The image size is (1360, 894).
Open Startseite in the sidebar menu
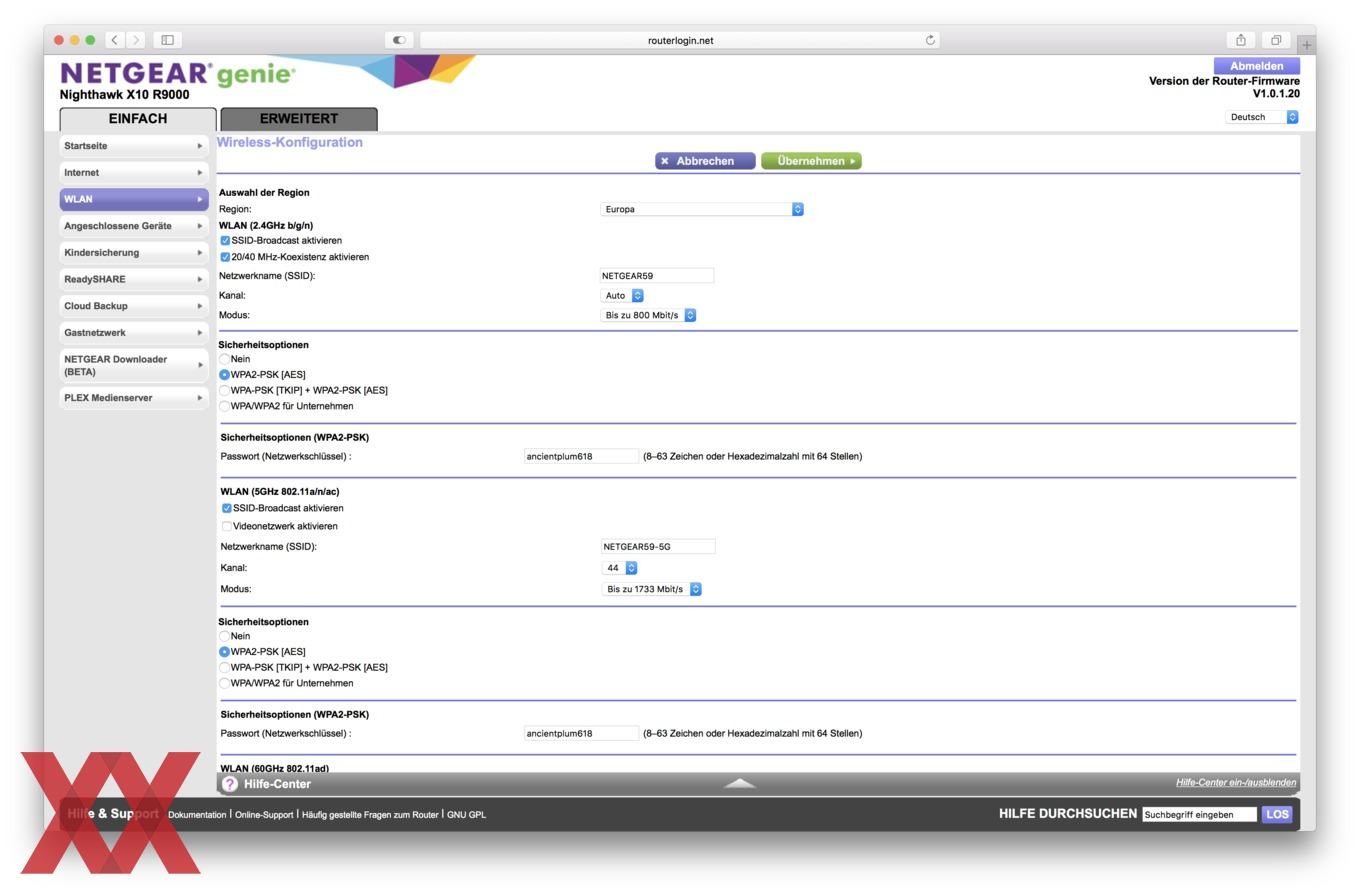coord(134,146)
